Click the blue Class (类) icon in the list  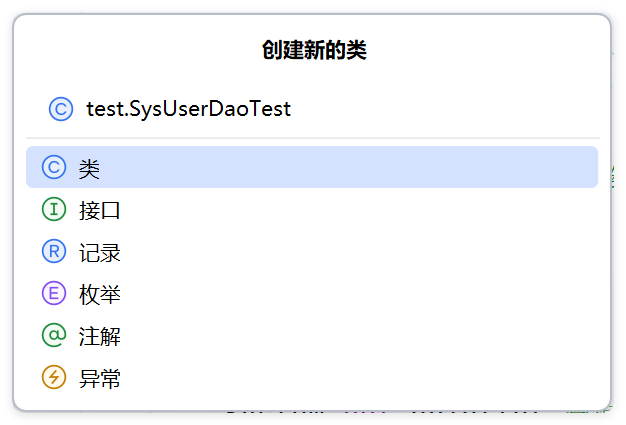(54, 167)
